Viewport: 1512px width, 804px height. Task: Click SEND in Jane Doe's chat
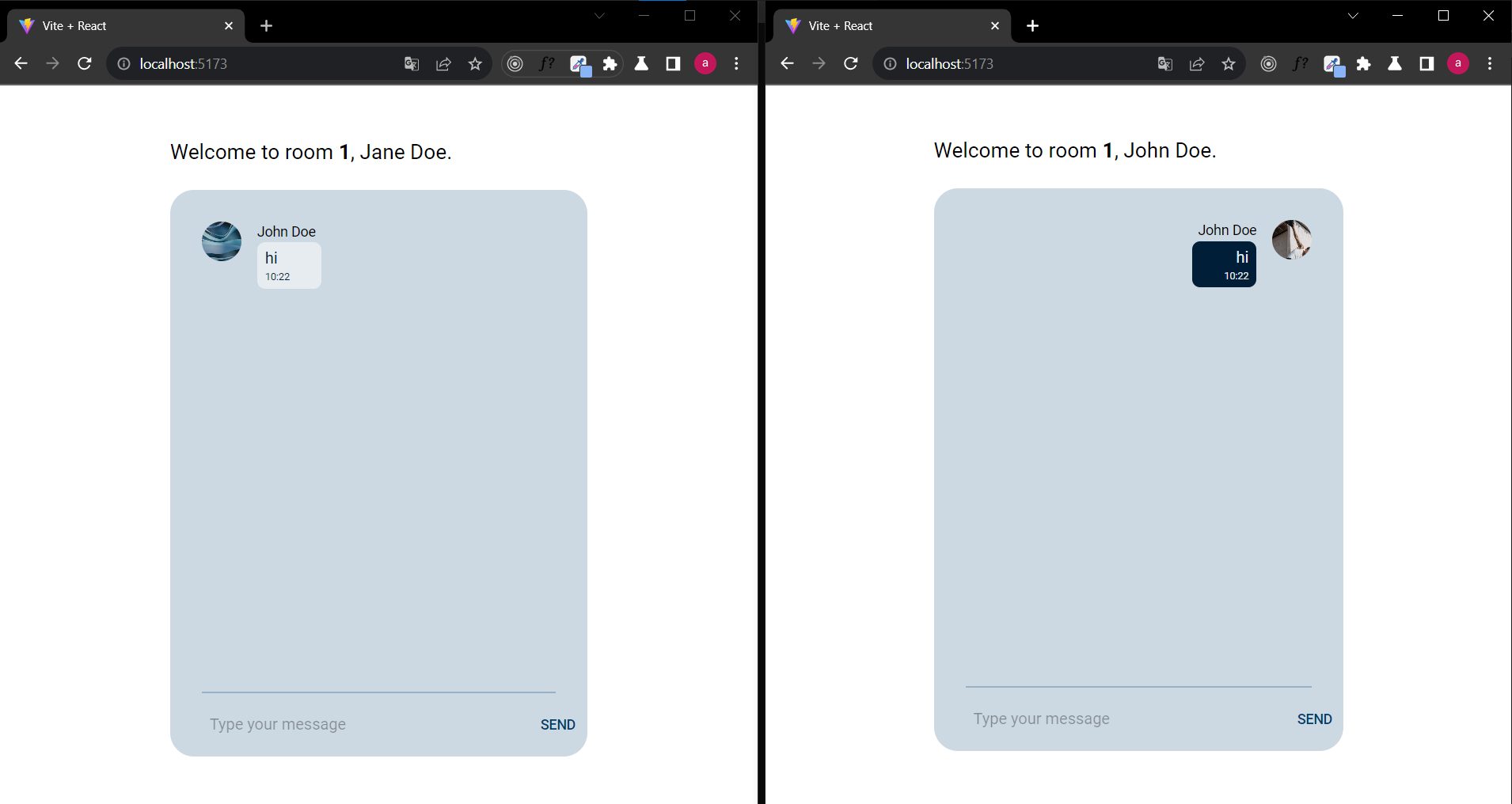[558, 725]
